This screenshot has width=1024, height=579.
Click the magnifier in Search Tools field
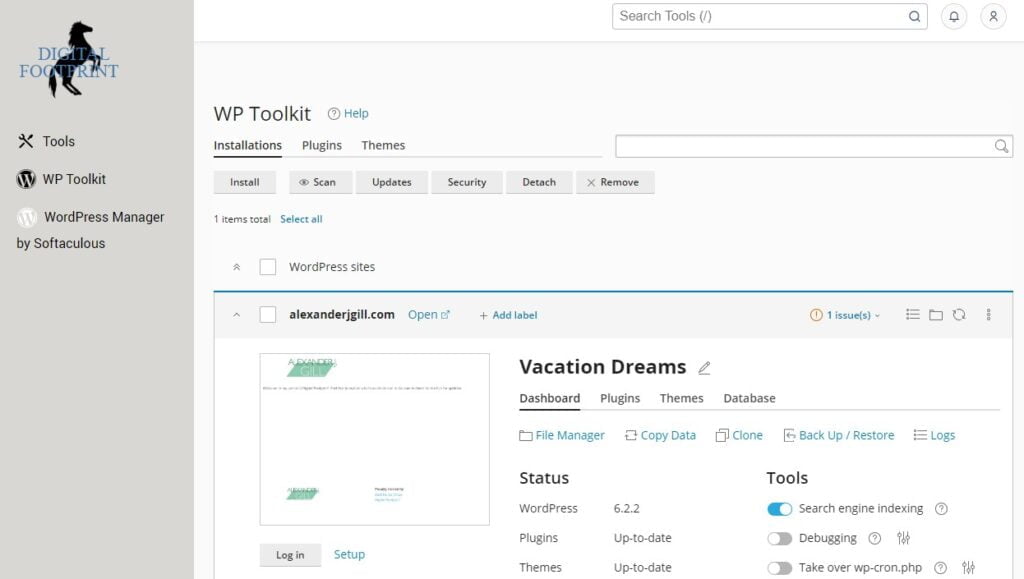pos(914,16)
